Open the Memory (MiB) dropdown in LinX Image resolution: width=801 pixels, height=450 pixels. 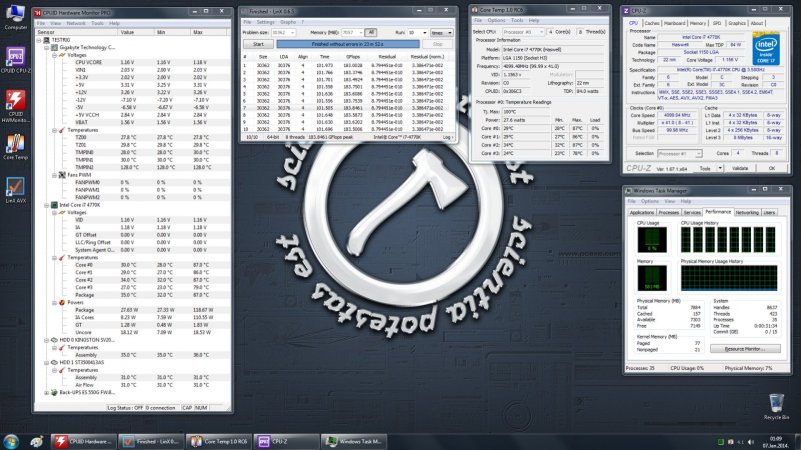[x=360, y=33]
